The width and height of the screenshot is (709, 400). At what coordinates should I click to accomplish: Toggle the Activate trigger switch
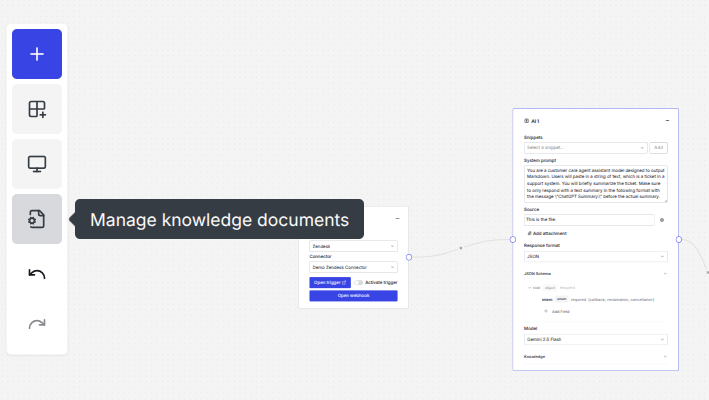[x=359, y=282]
